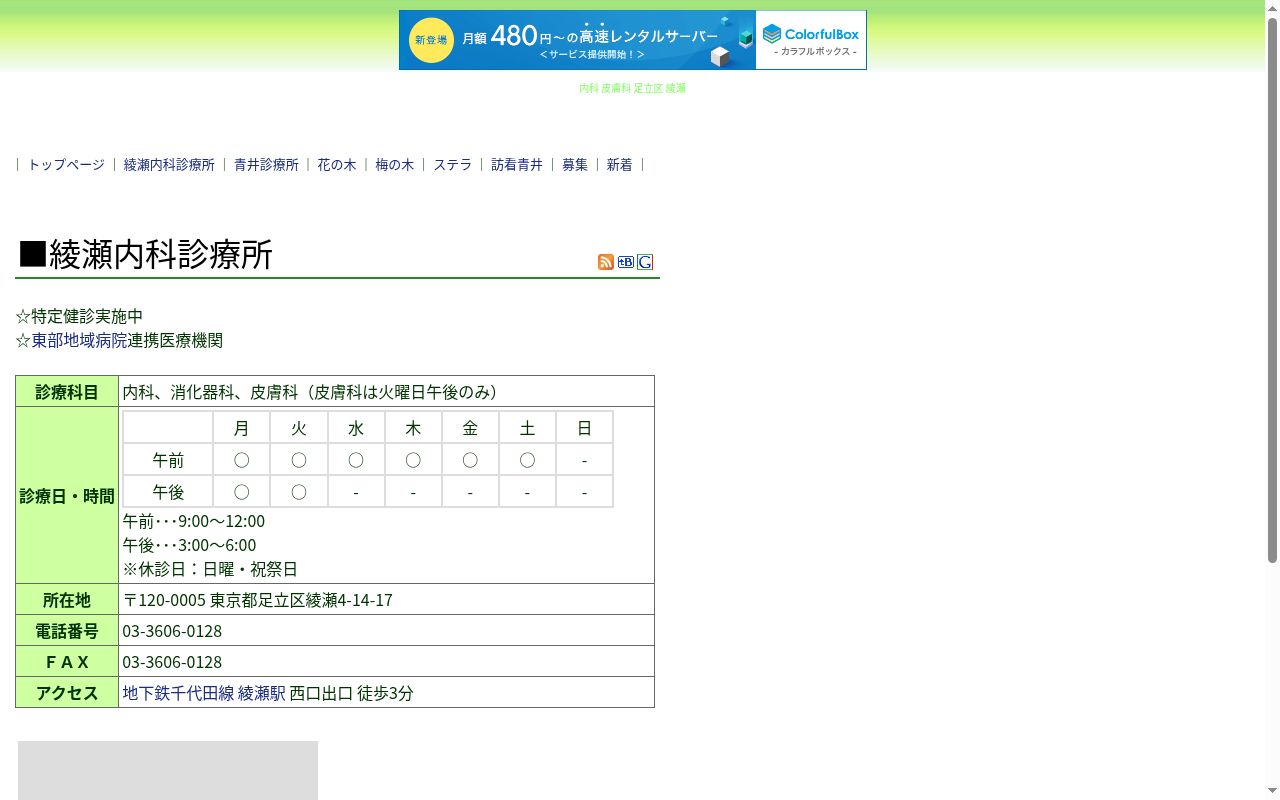Click the 土 column header in the schedule

click(x=527, y=428)
